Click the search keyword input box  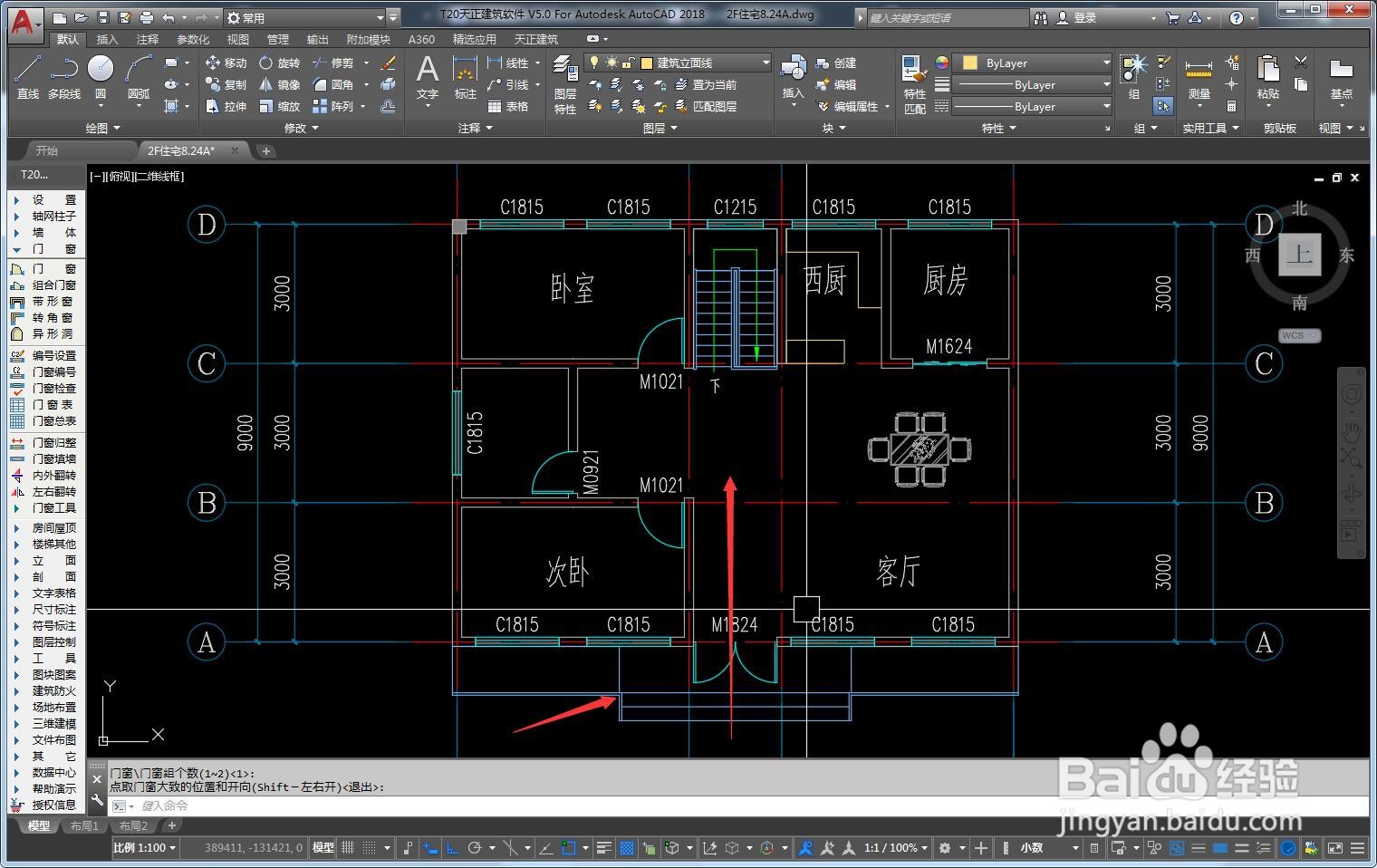(x=948, y=17)
